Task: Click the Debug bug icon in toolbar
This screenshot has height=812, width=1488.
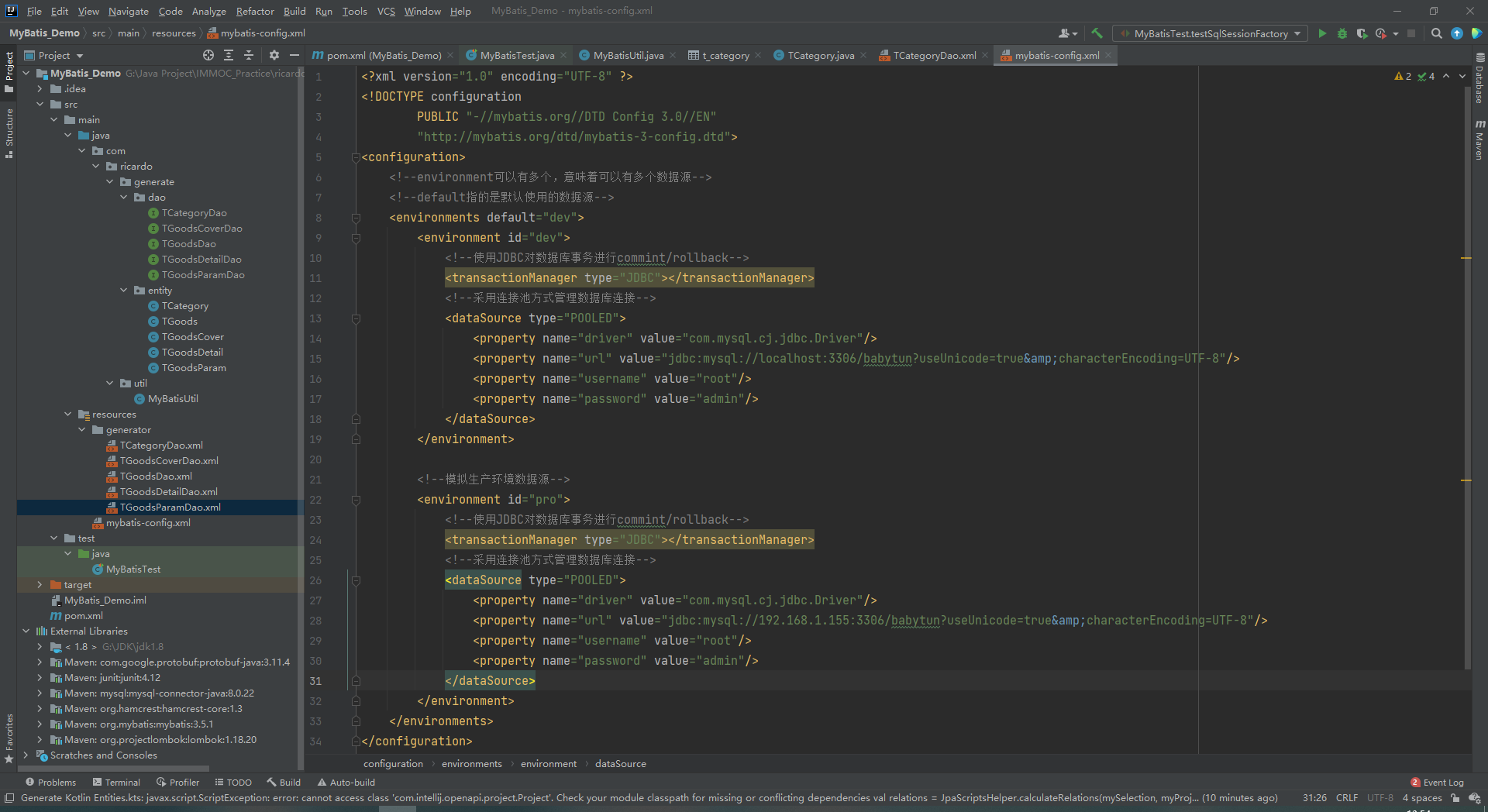Action: click(1342, 33)
